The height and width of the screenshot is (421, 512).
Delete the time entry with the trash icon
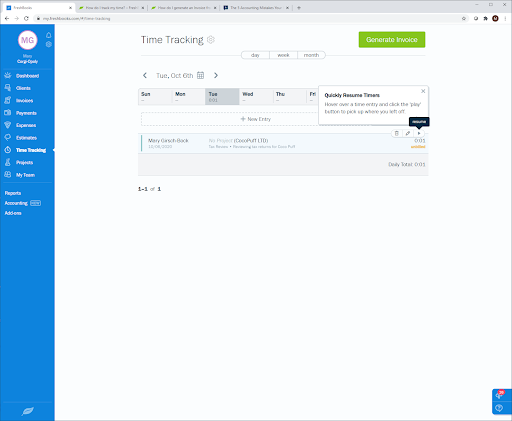click(x=396, y=133)
